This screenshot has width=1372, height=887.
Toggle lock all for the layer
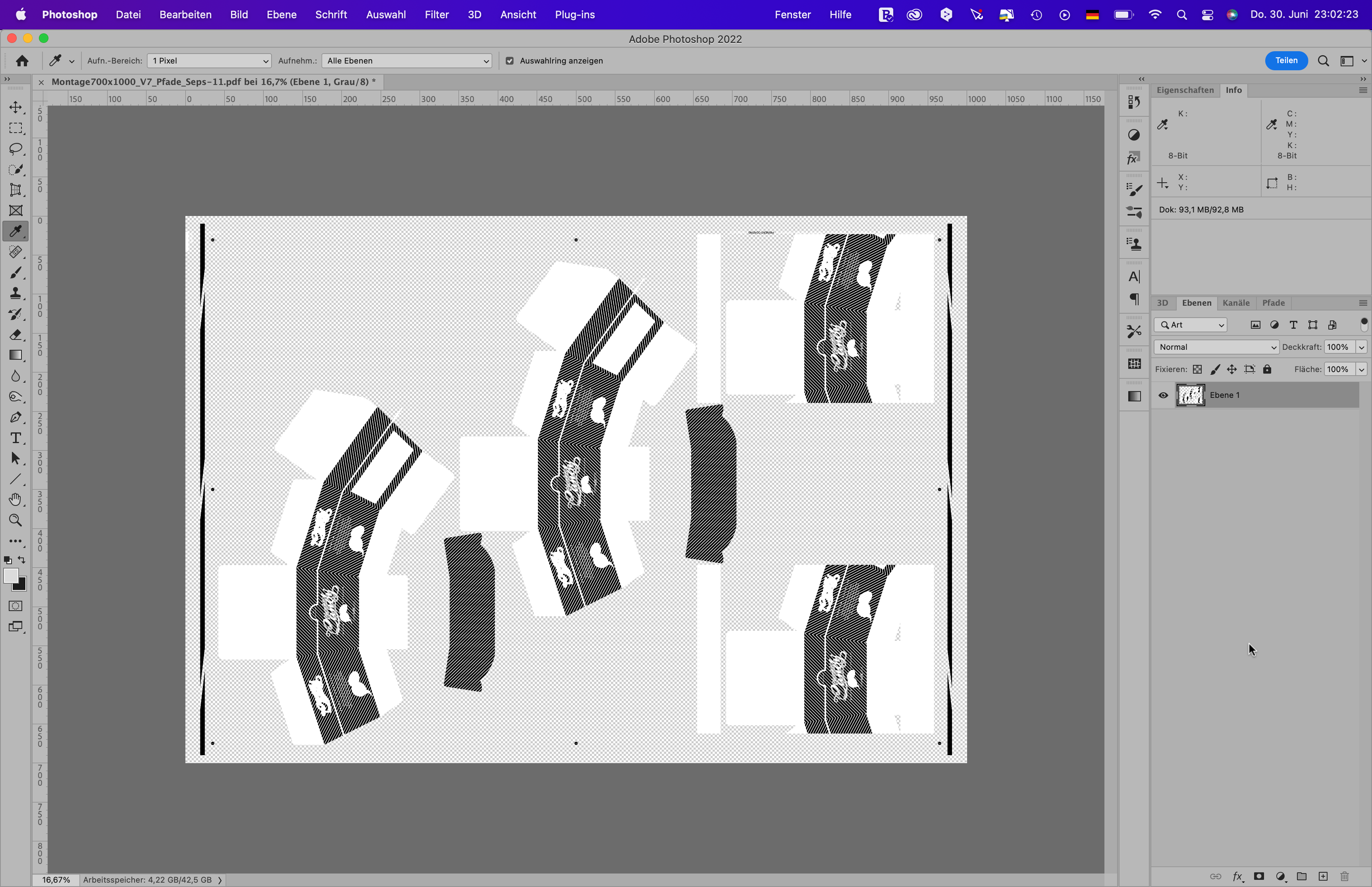[x=1267, y=369]
